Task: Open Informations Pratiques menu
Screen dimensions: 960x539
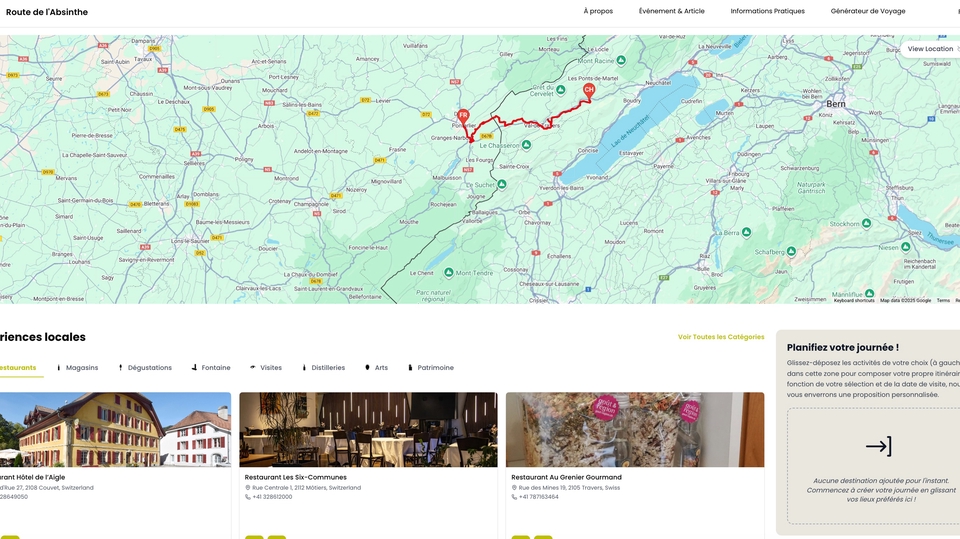Action: 767,11
